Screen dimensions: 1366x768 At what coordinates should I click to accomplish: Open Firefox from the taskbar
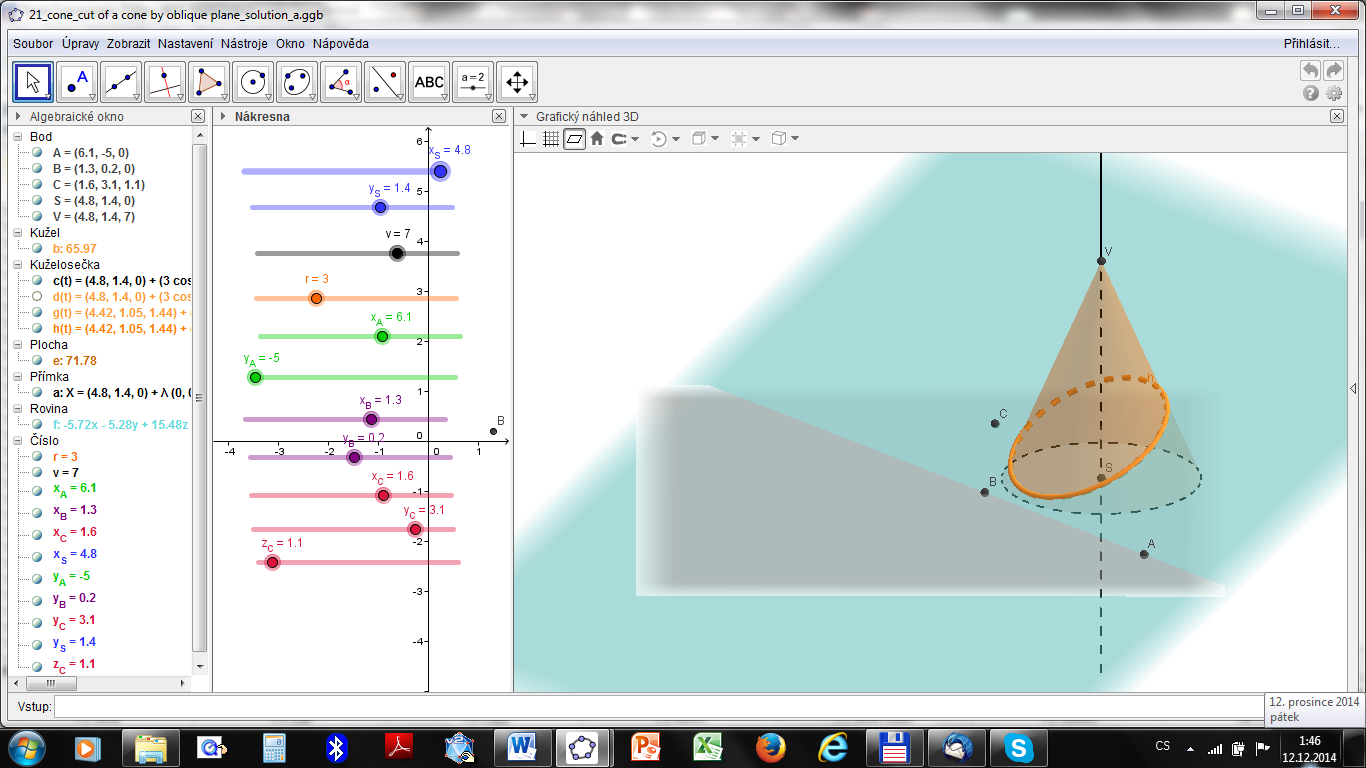(x=769, y=747)
